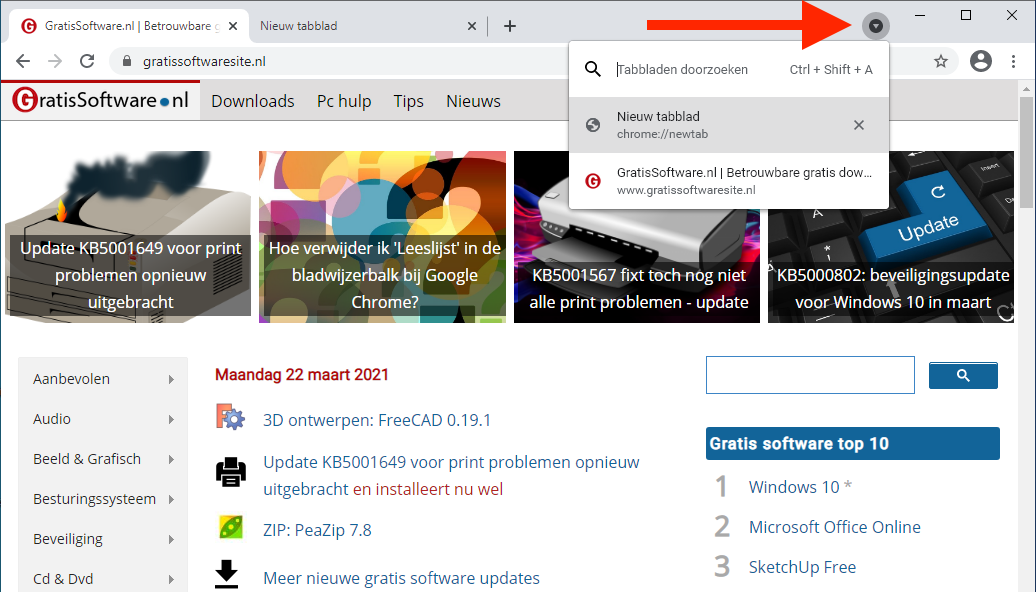Open a new tab with plus button
This screenshot has width=1036, height=592.
510,26
